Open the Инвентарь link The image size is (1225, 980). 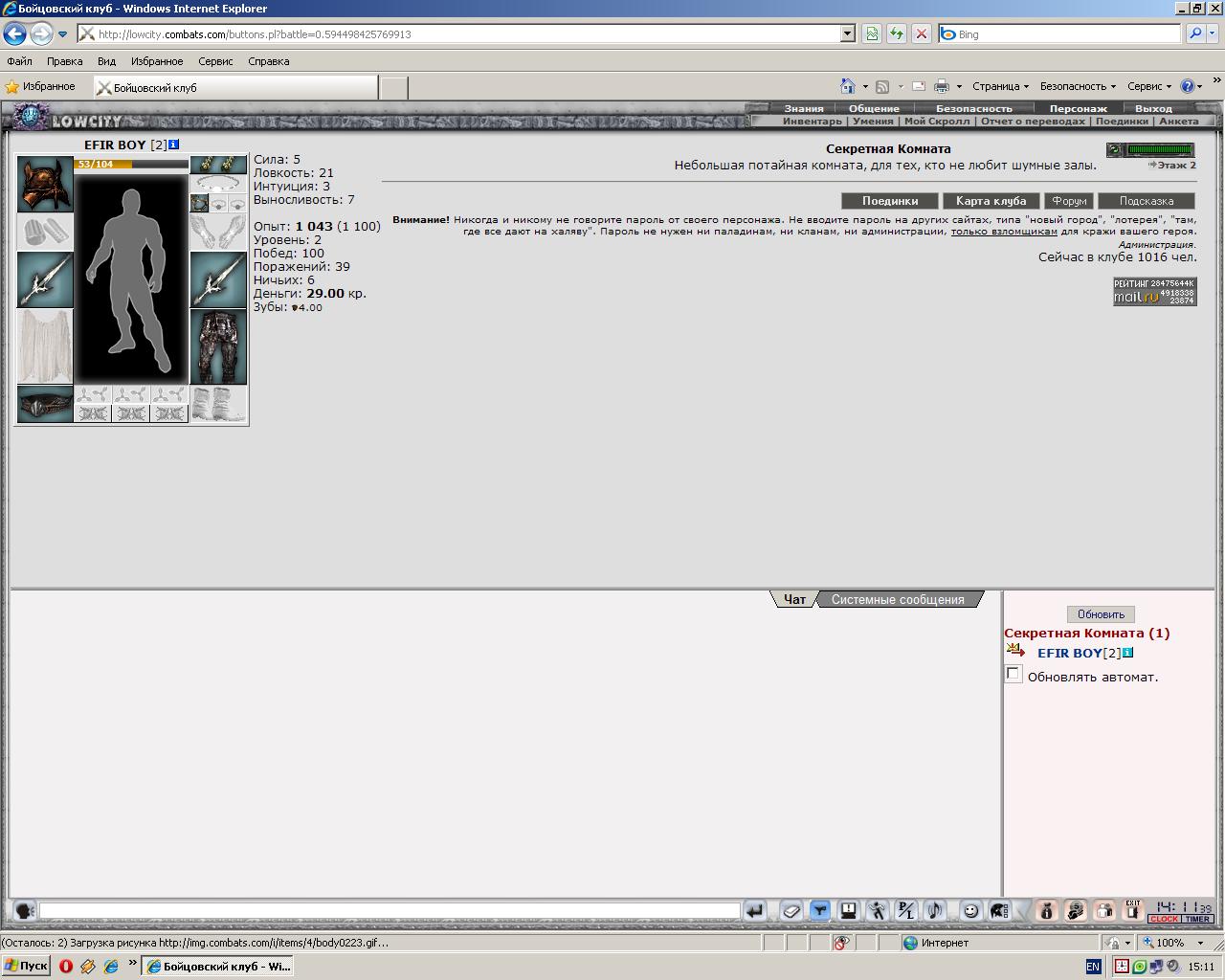[x=812, y=122]
